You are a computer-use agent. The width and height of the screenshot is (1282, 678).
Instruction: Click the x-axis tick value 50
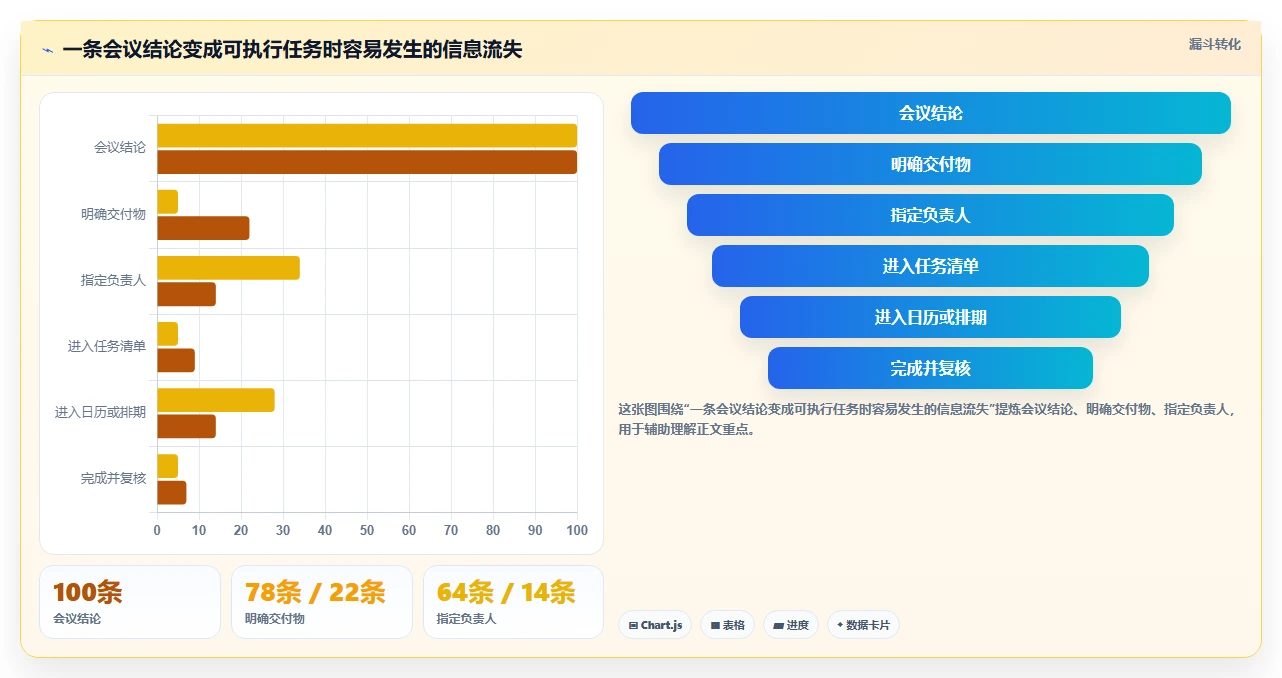pos(367,530)
